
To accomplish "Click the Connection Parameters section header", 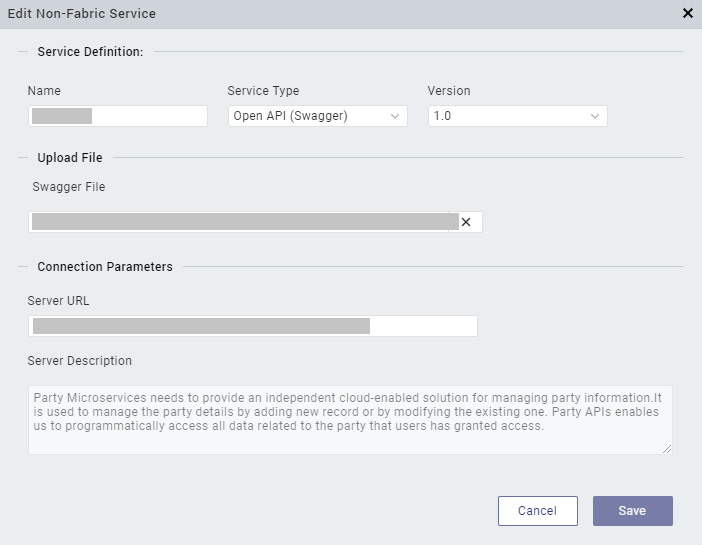I will [x=105, y=267].
